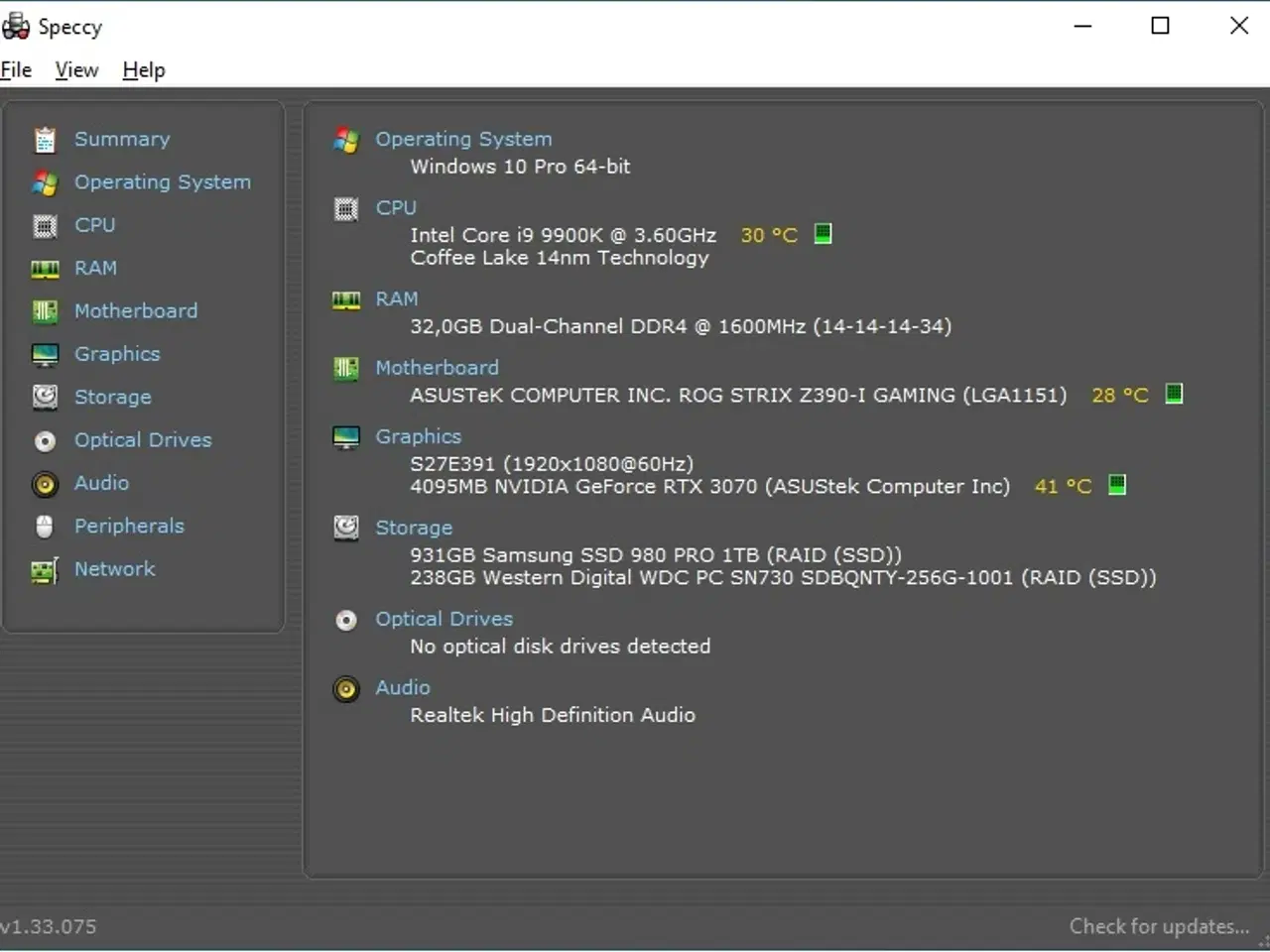This screenshot has height=952, width=1270.
Task: Click the green CPU temperature indicator square
Action: pos(823,234)
